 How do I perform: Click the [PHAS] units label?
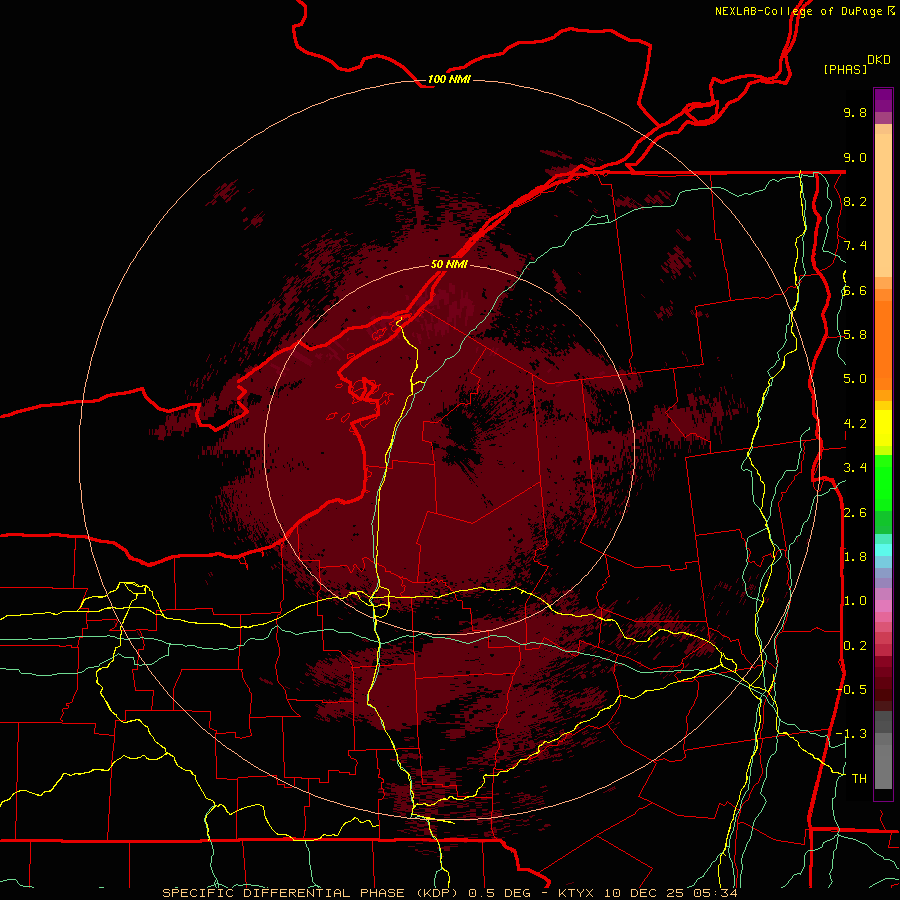click(845, 69)
